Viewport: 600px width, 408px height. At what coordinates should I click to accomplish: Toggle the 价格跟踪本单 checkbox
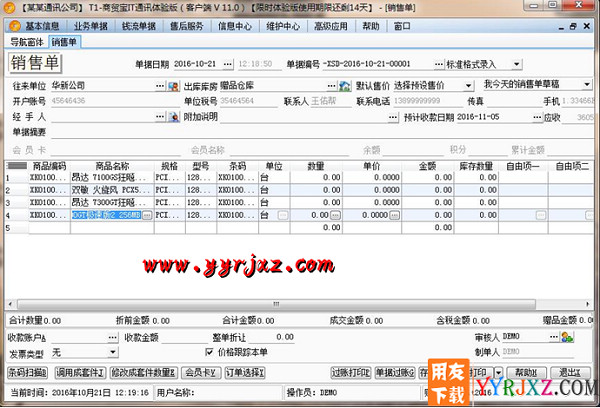click(209, 352)
